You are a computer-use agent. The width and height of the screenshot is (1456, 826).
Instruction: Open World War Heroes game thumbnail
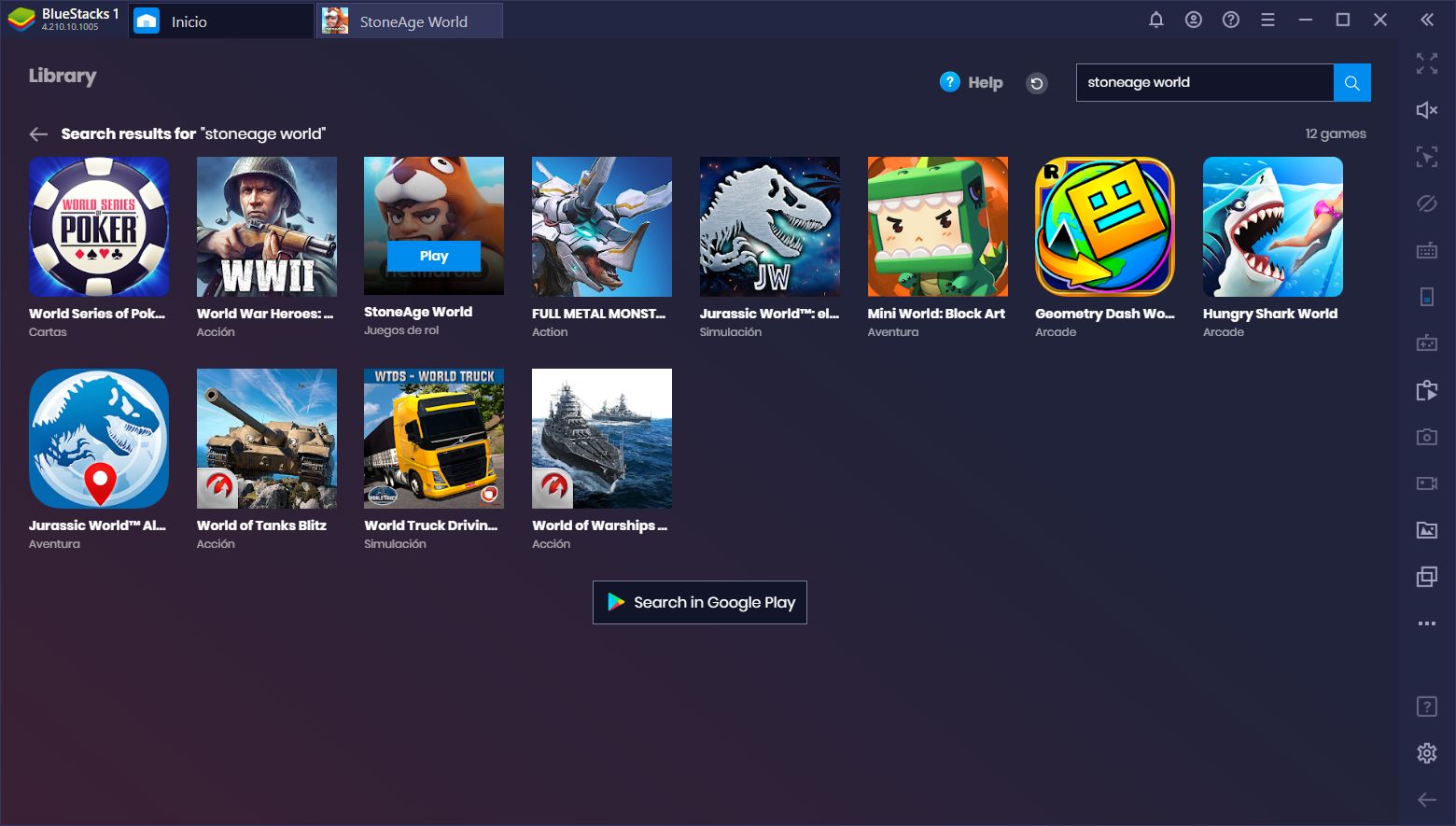(x=267, y=227)
